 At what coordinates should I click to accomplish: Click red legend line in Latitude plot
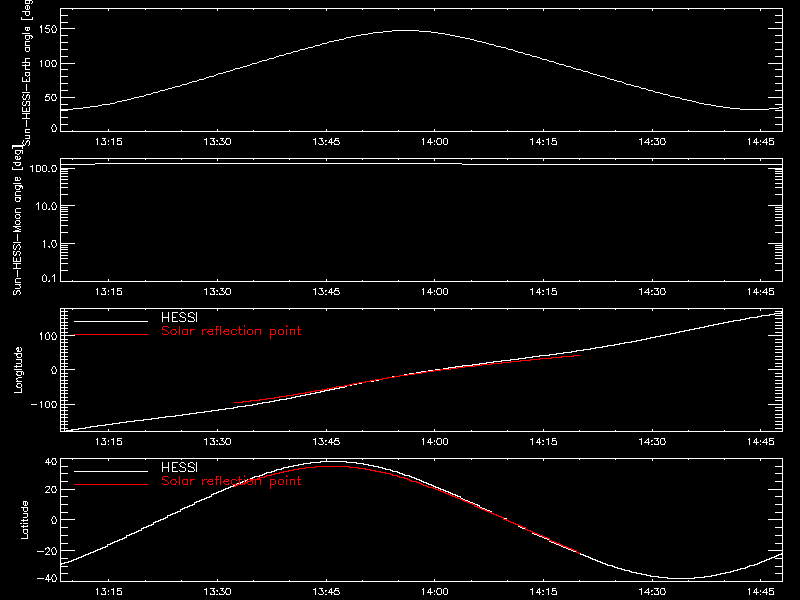click(x=111, y=485)
